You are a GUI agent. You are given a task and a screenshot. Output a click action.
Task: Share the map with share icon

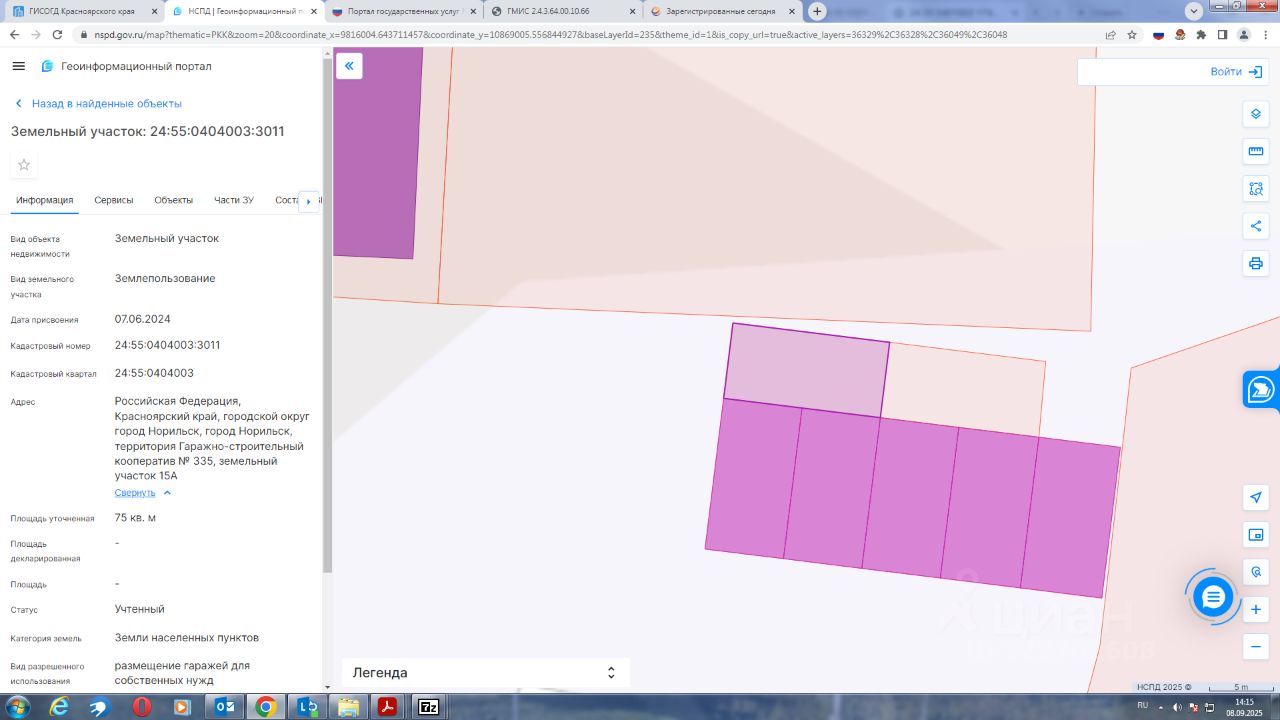coord(1256,226)
